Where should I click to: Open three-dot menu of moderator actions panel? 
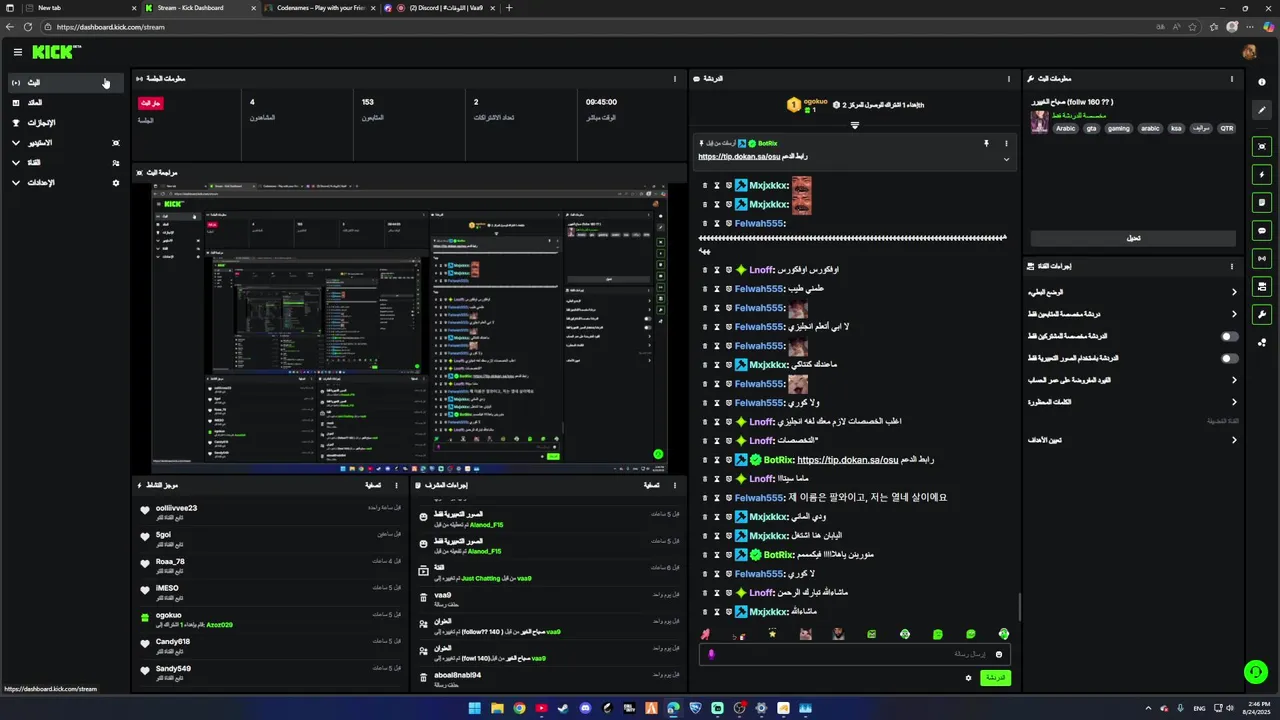coord(675,485)
